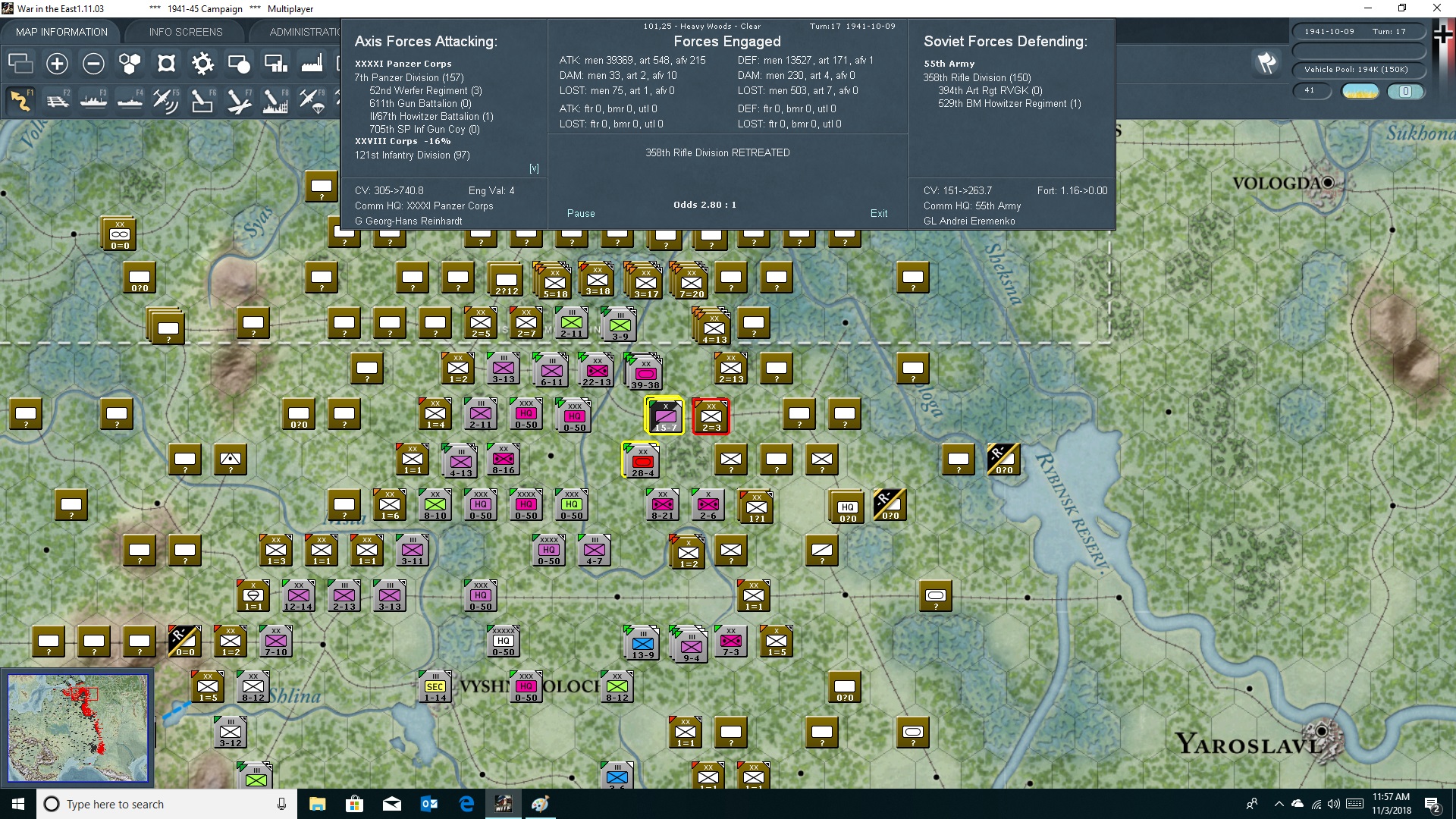Select the F2 rail move mode

click(x=57, y=100)
